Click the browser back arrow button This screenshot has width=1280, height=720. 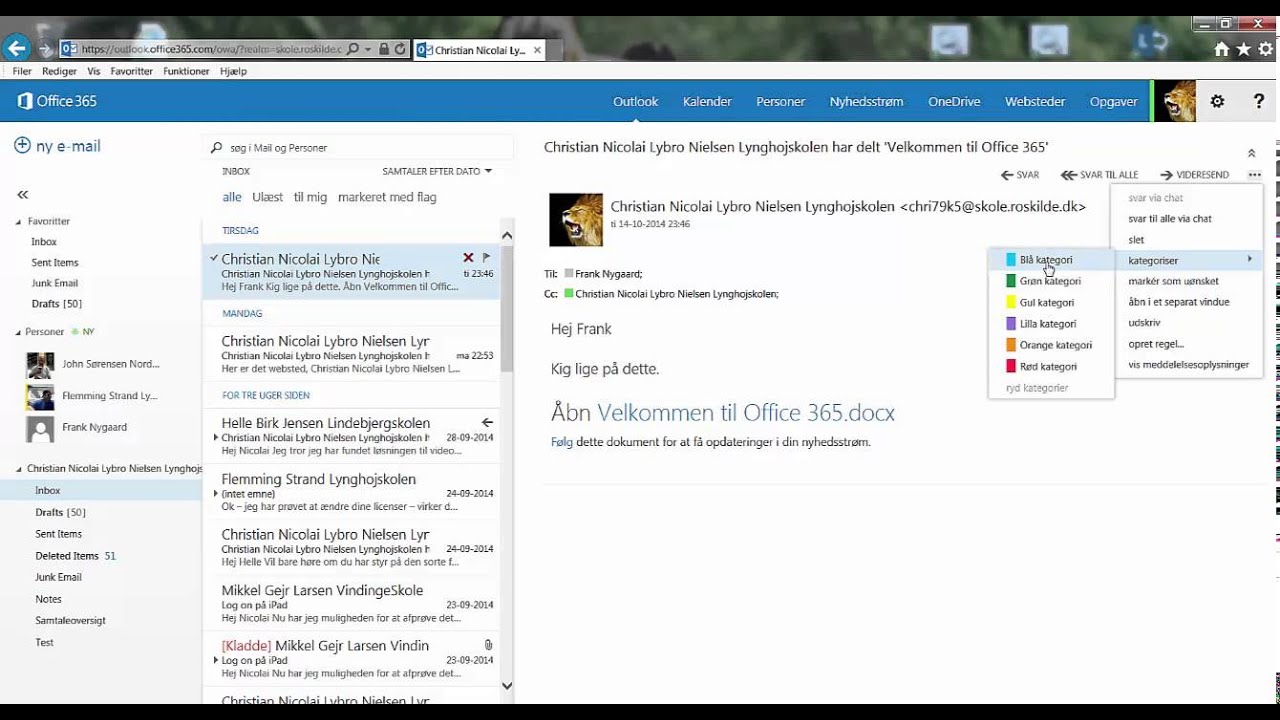[x=16, y=47]
